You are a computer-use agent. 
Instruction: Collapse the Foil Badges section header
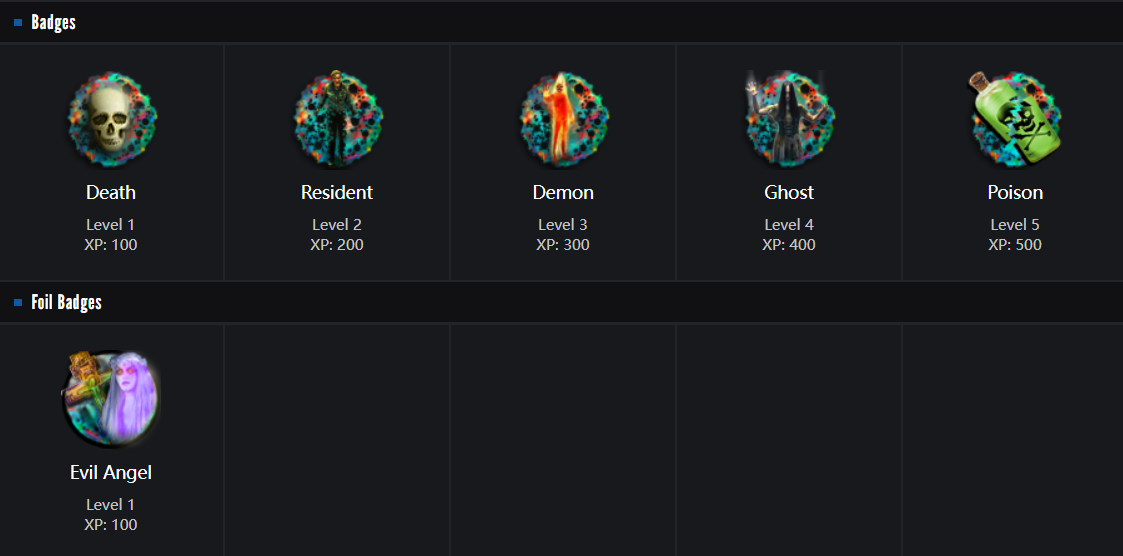(67, 302)
